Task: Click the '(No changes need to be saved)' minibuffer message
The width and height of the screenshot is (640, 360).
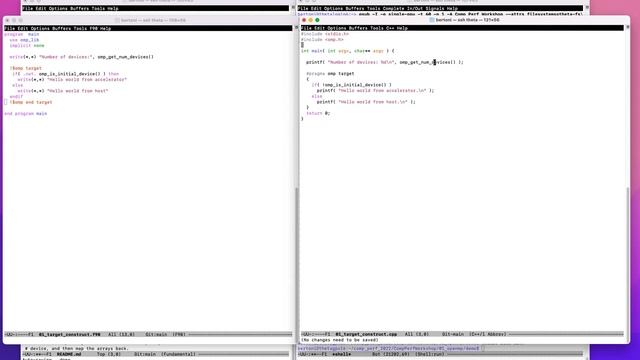Action: pos(340,340)
